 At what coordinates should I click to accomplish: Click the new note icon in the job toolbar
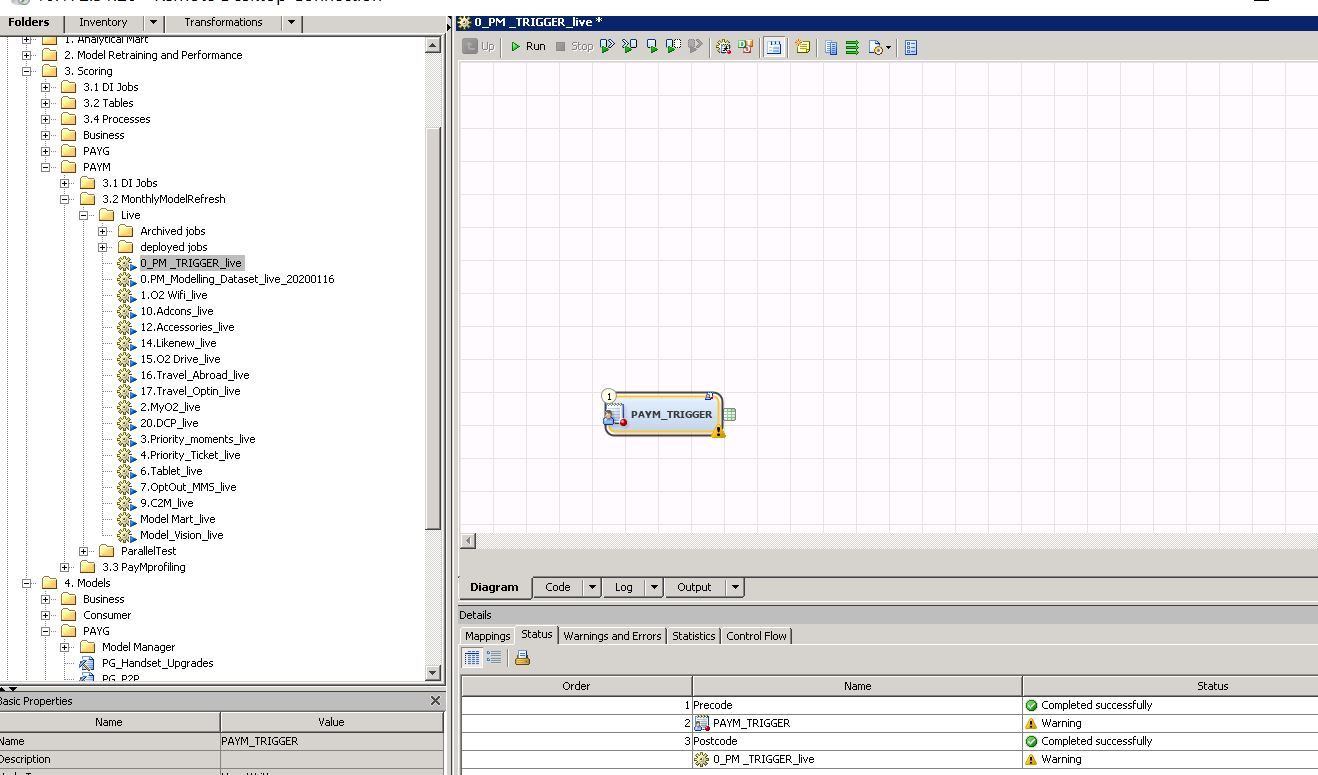(803, 46)
